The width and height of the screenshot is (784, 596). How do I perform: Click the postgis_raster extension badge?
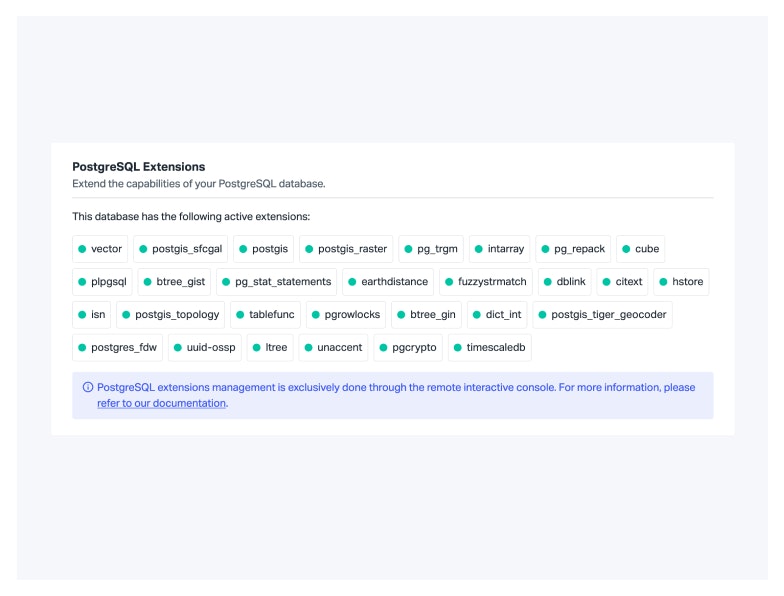[x=346, y=249]
